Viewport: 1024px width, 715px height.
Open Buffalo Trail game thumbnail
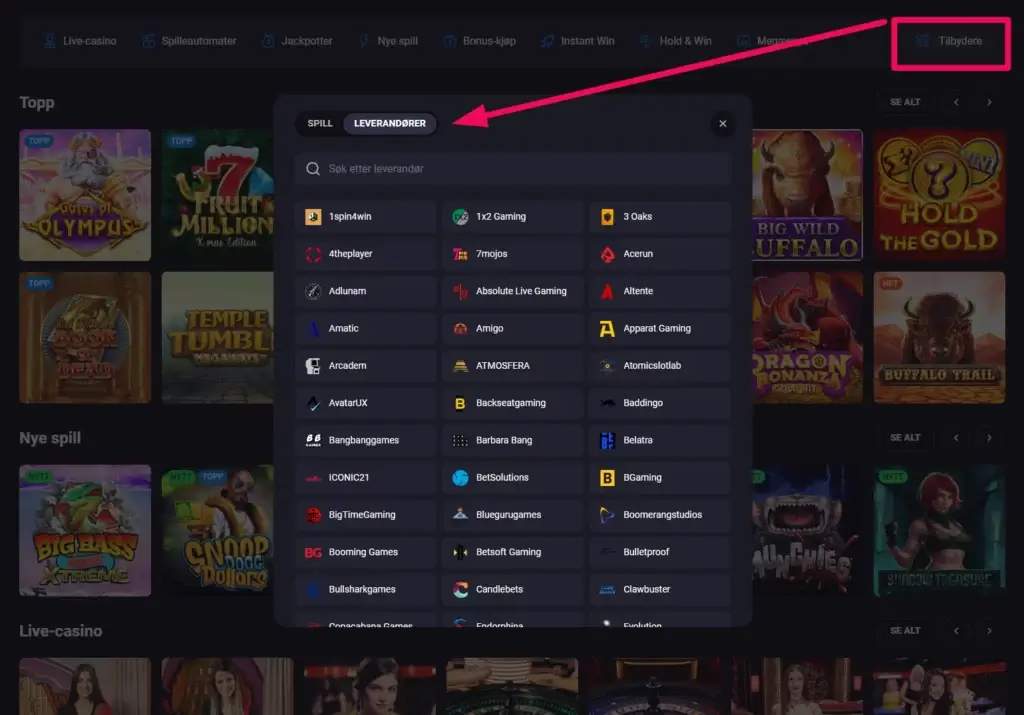click(x=939, y=338)
